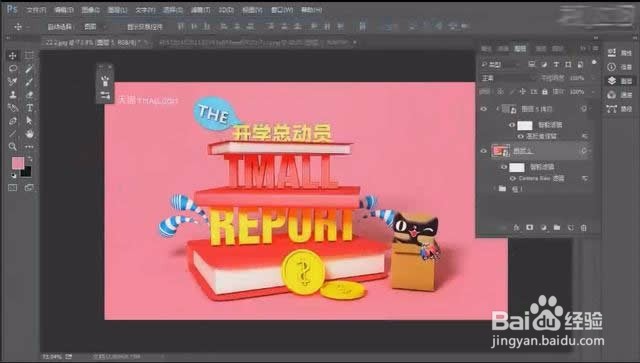Hide 智能滤镜 under 图层 1
The image size is (640, 363).
504,167
